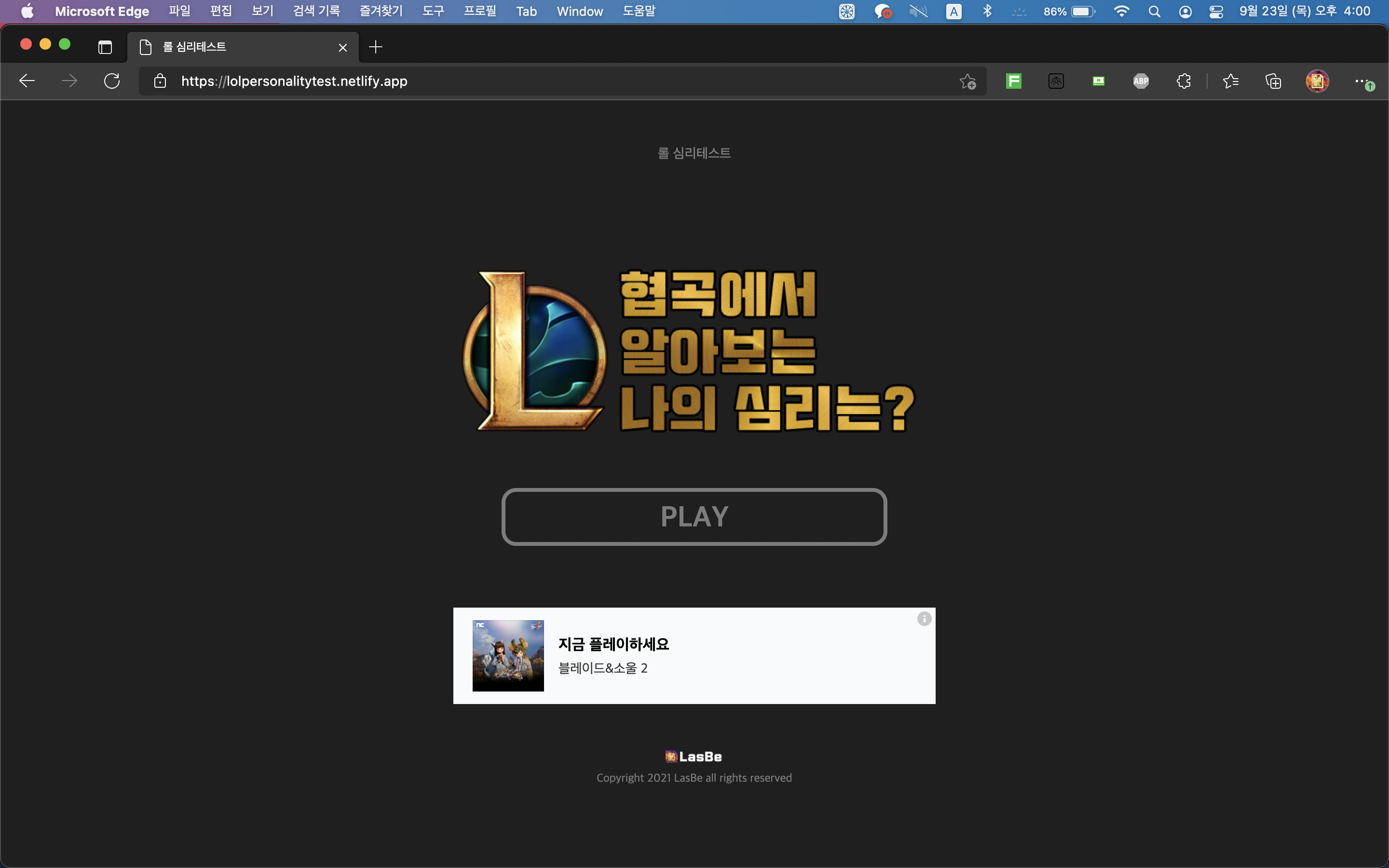Open the 즐겨찾기 menu
Screen dimensions: 1389x868
(381, 12)
